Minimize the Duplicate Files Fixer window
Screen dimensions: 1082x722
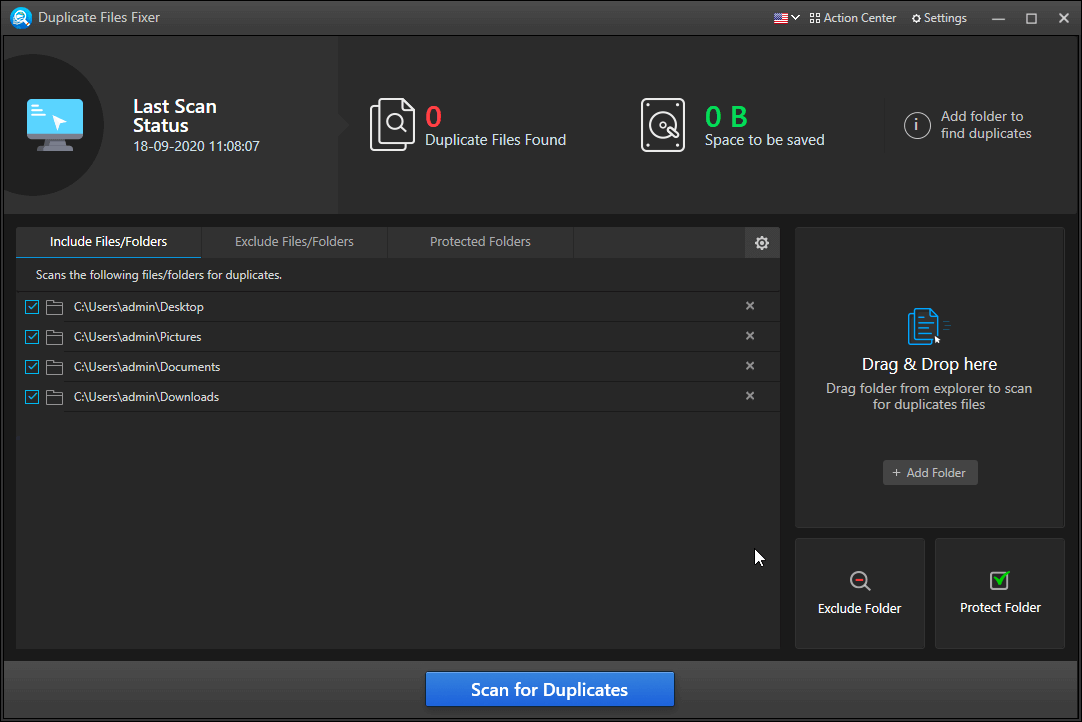tap(998, 19)
